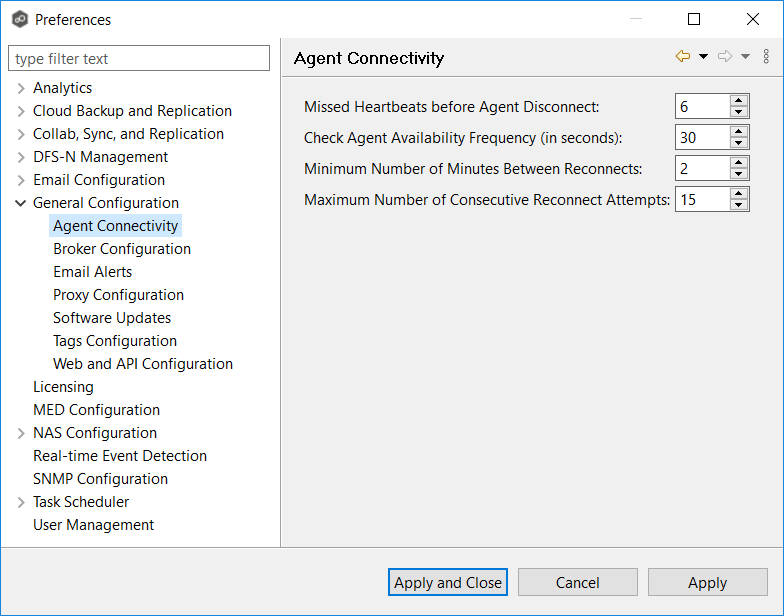This screenshot has height=616, width=784.
Task: Select Web and API Configuration
Action: pos(143,364)
